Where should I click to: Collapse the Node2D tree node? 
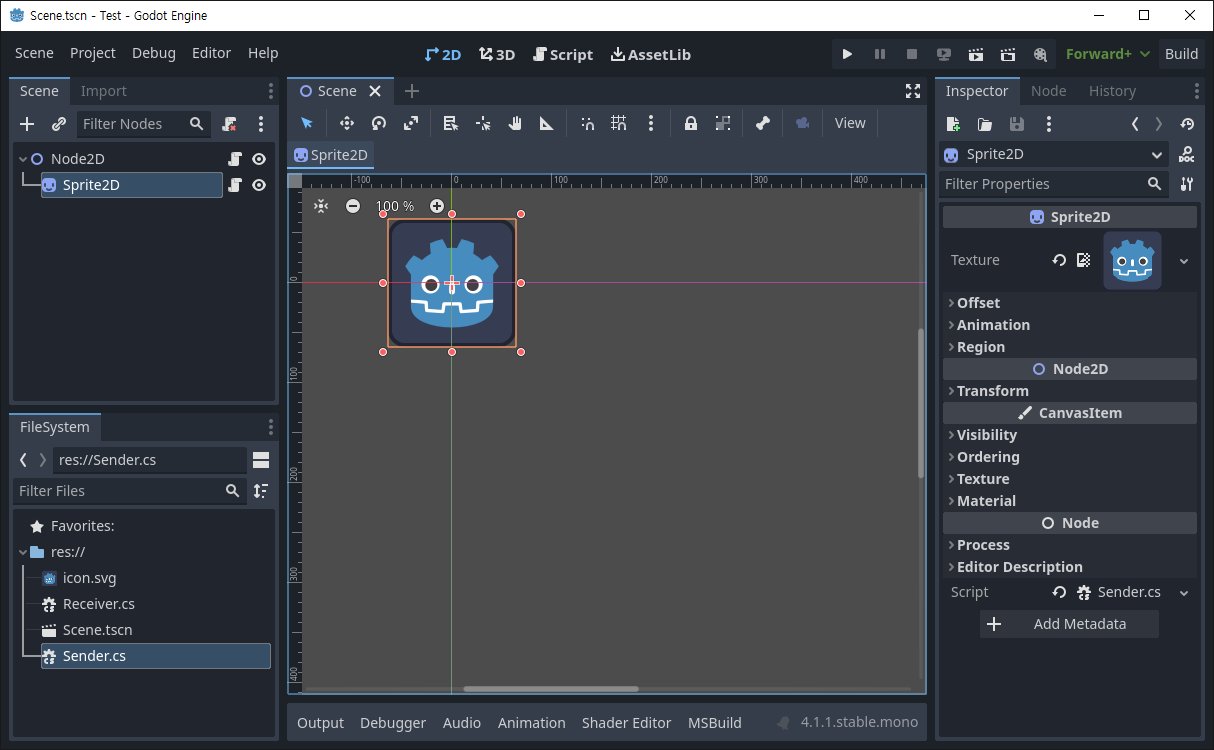point(22,159)
